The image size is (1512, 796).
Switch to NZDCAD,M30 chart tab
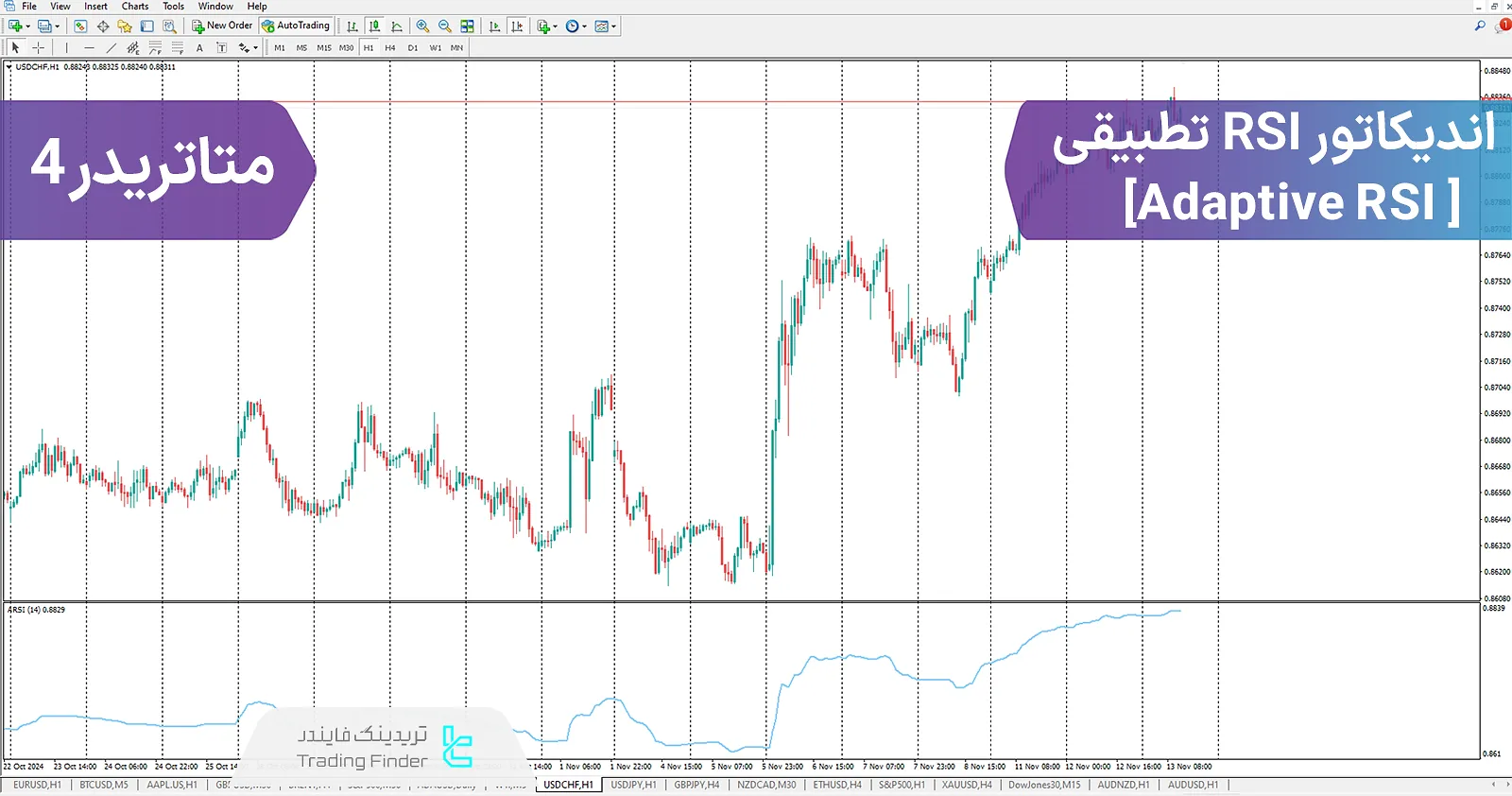[766, 785]
